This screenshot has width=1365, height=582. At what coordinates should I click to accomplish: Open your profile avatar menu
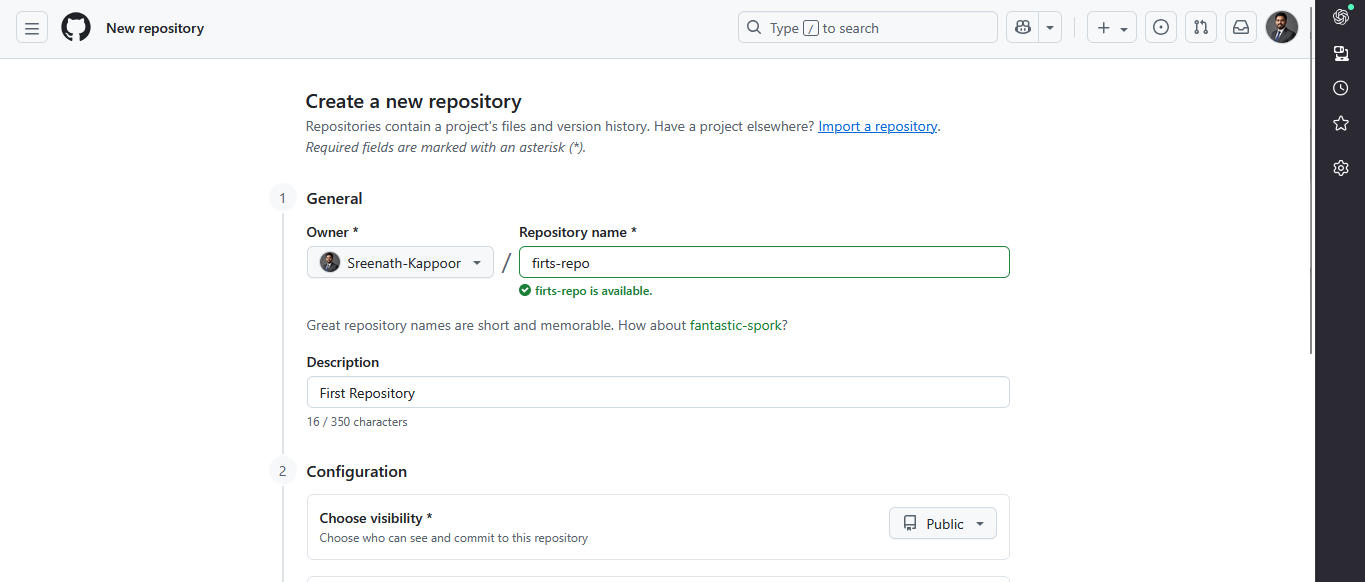click(1281, 27)
